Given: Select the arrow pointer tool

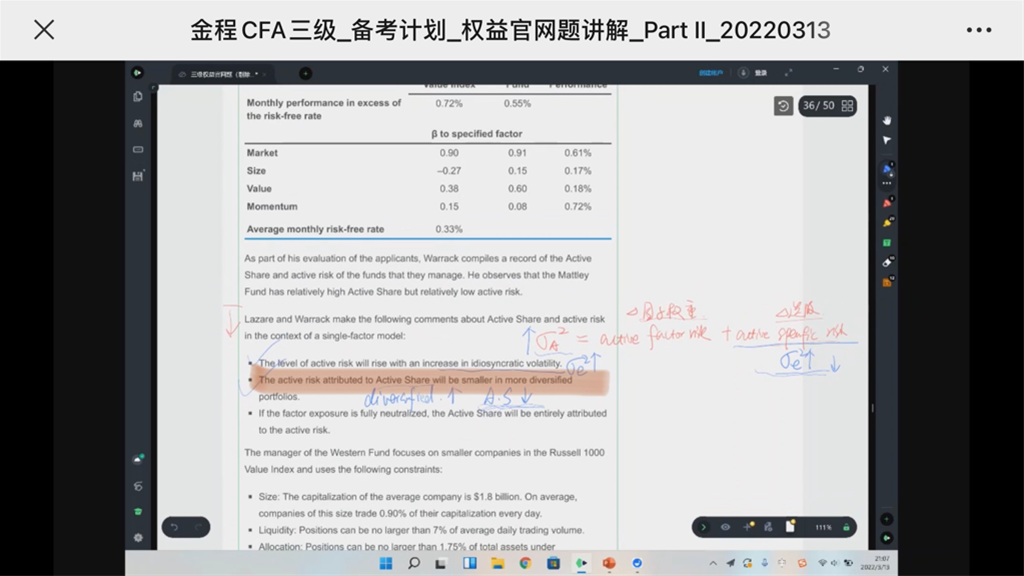Looking at the screenshot, I should coord(886,140).
